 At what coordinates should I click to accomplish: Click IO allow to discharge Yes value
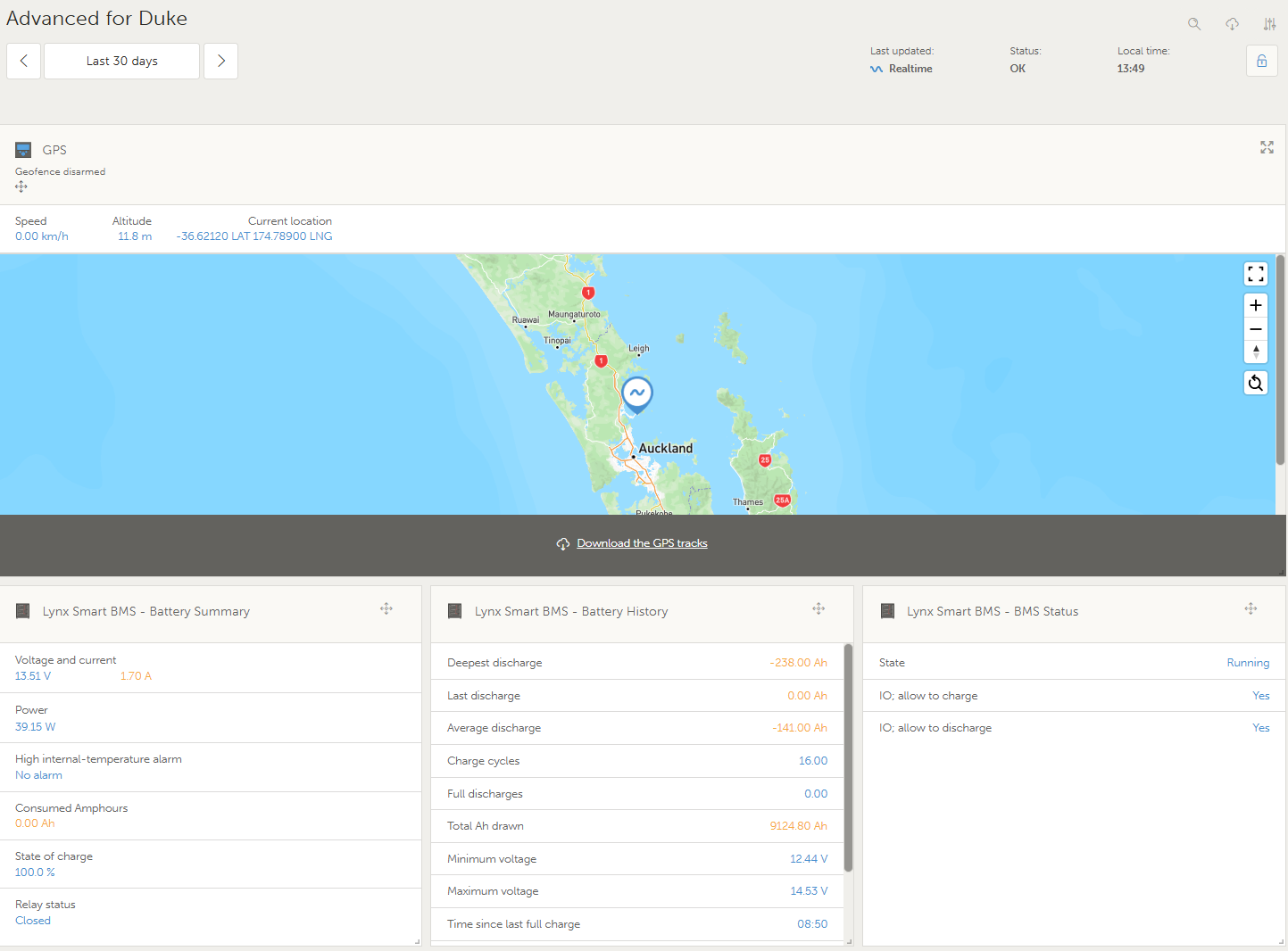click(1260, 728)
